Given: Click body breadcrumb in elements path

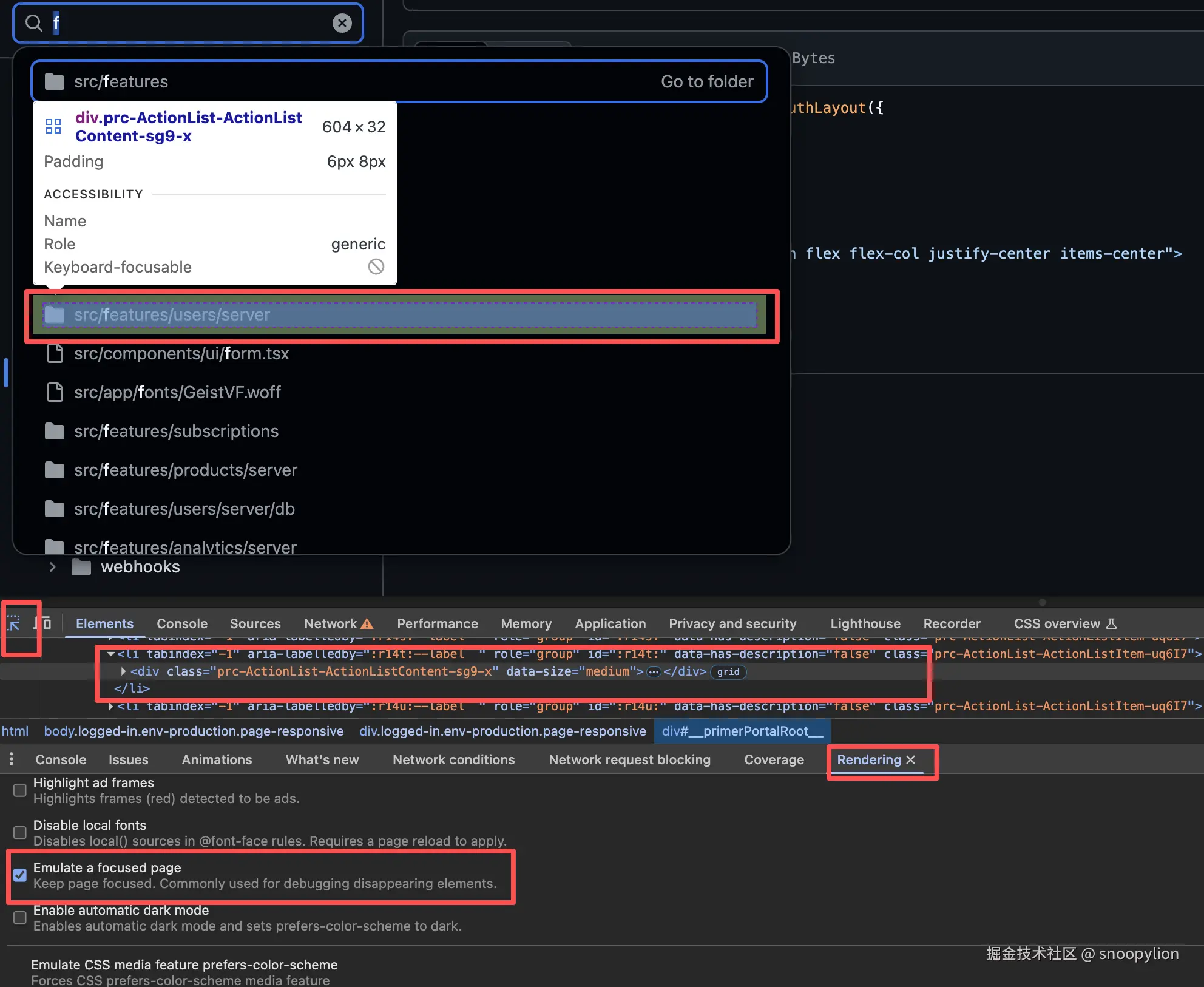Looking at the screenshot, I should [194, 731].
